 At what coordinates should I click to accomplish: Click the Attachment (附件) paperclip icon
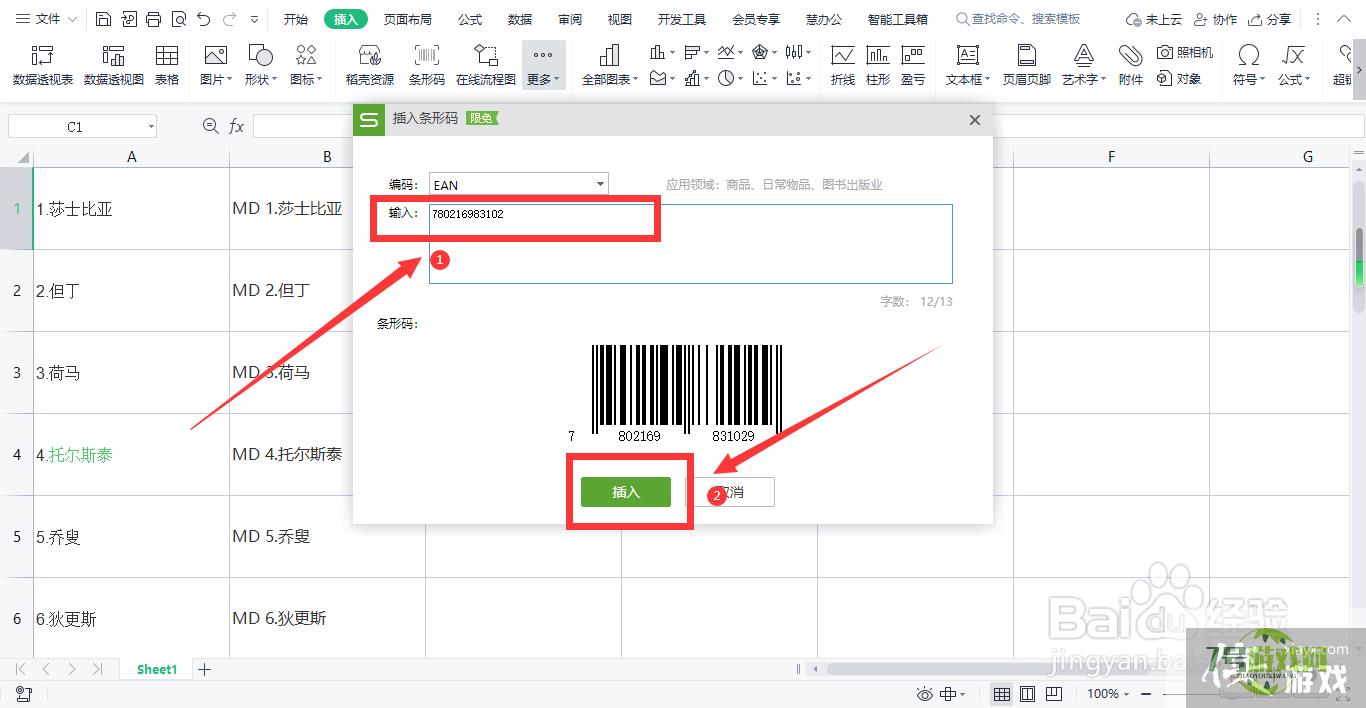(1131, 65)
